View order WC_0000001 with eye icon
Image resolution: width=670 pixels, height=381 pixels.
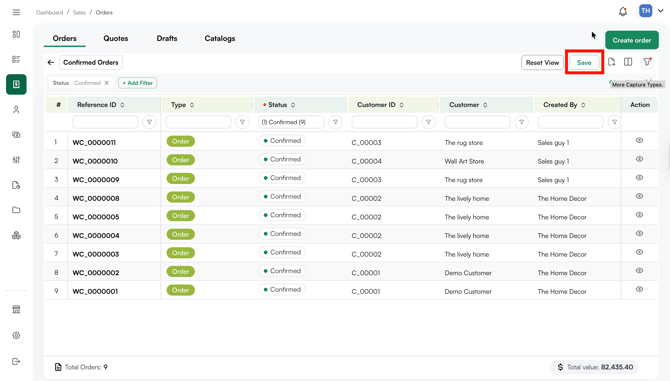point(639,289)
